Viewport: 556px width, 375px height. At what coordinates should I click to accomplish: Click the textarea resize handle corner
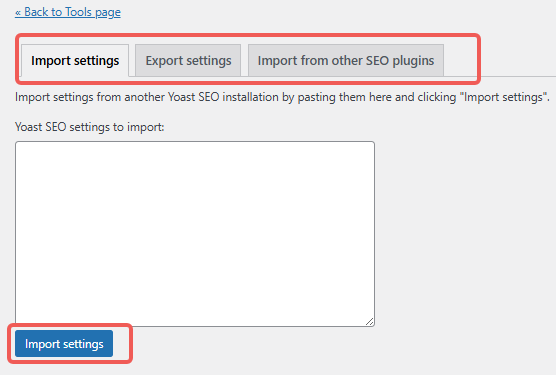tap(369, 321)
